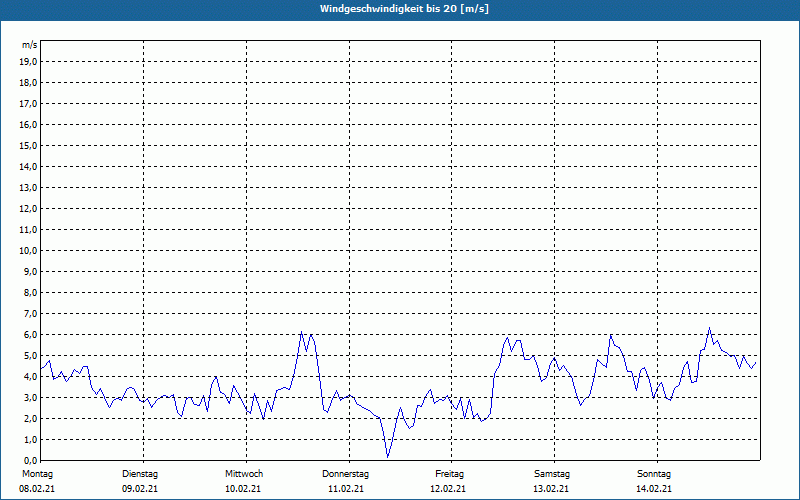Click the m/s unit label

[29, 45]
